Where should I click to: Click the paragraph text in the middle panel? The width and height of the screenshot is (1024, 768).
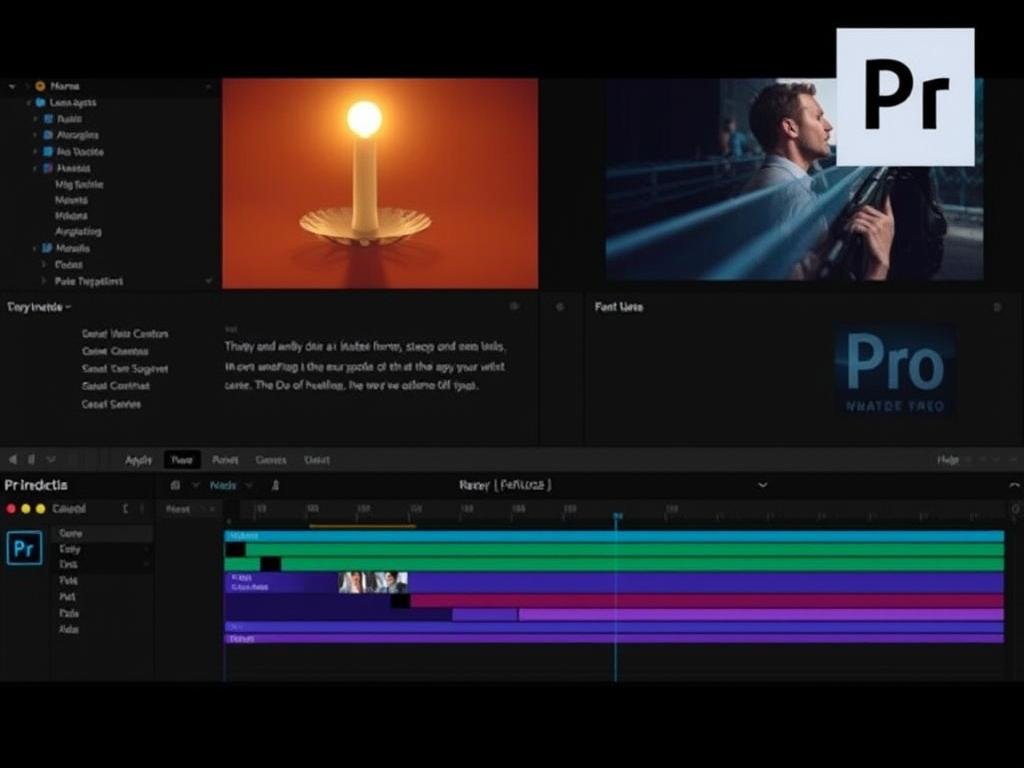[x=366, y=366]
